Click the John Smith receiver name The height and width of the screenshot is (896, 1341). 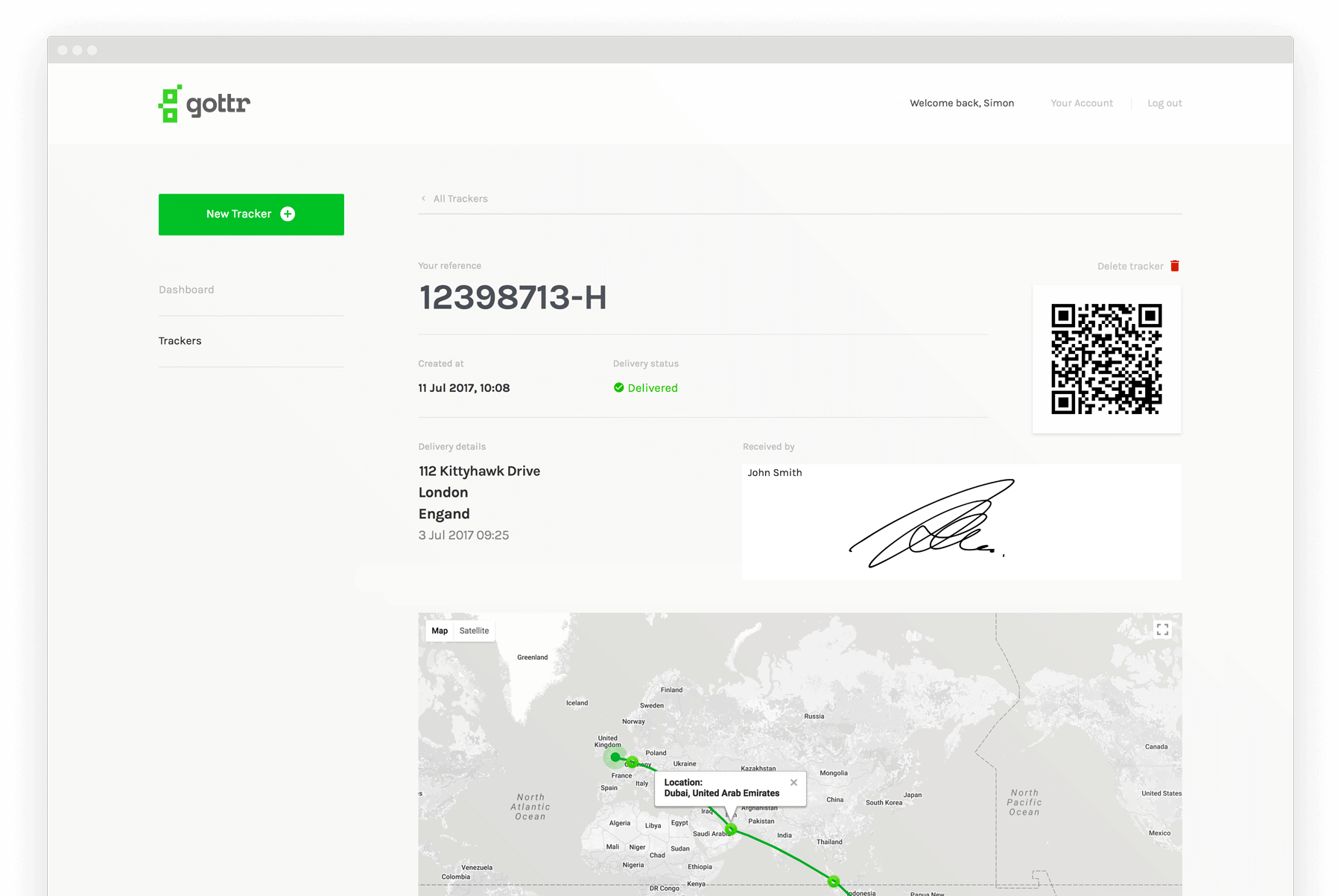pyautogui.click(x=775, y=473)
